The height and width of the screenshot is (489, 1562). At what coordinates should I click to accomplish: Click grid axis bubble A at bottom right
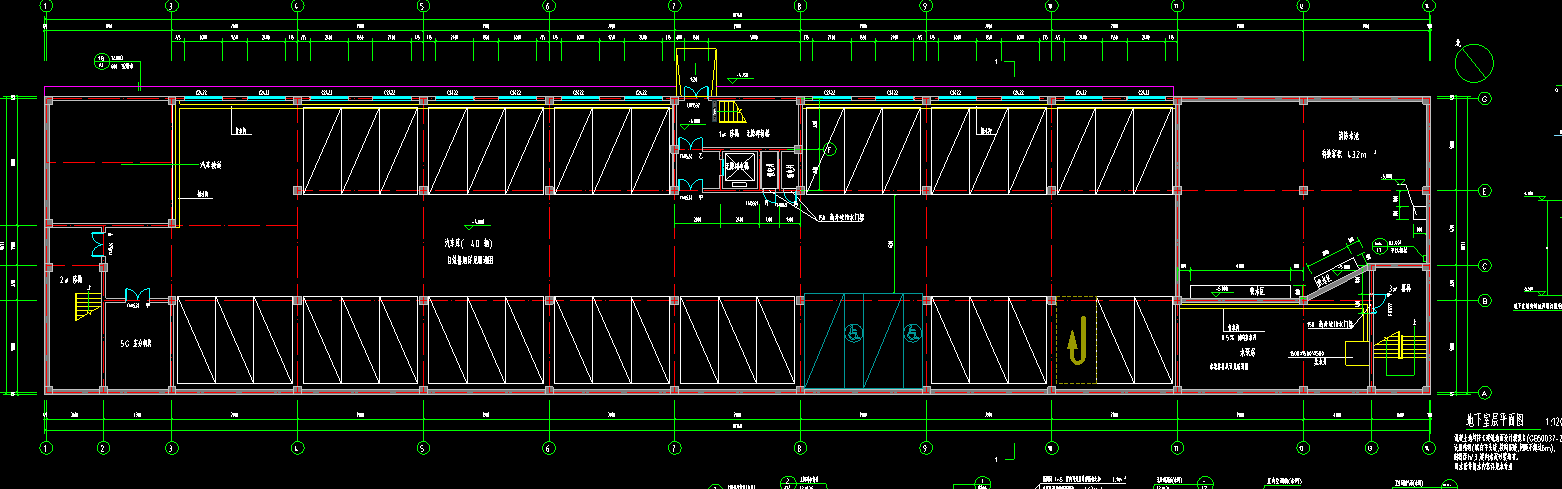pos(1485,392)
